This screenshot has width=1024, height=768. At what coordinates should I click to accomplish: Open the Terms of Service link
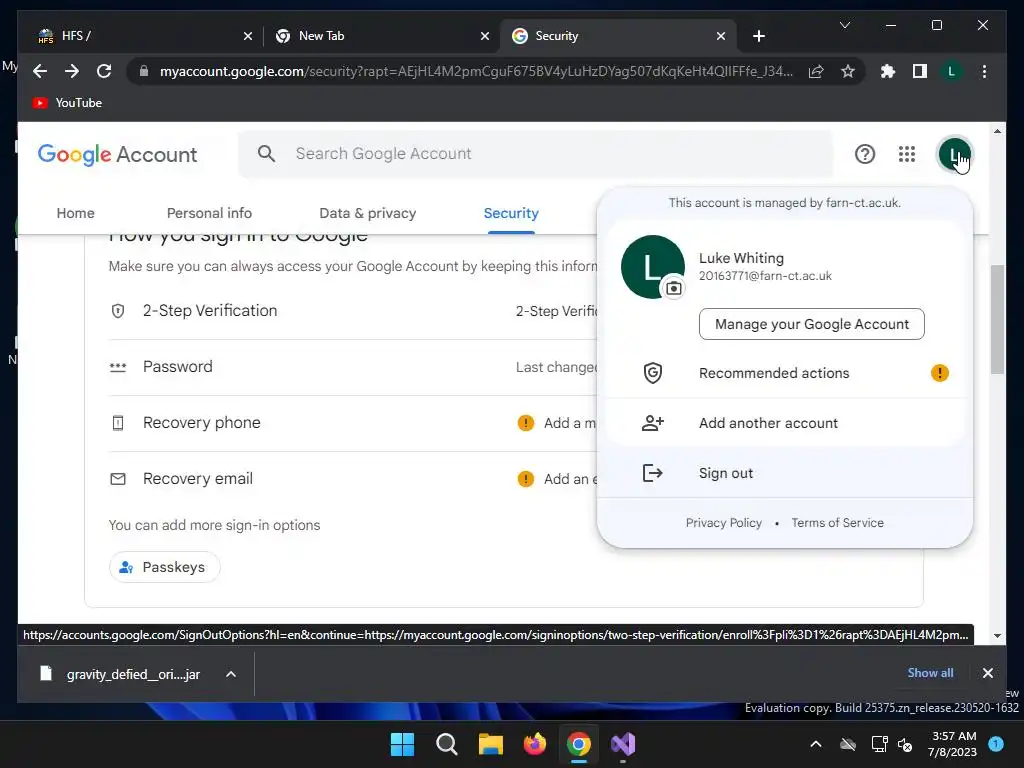point(837,522)
